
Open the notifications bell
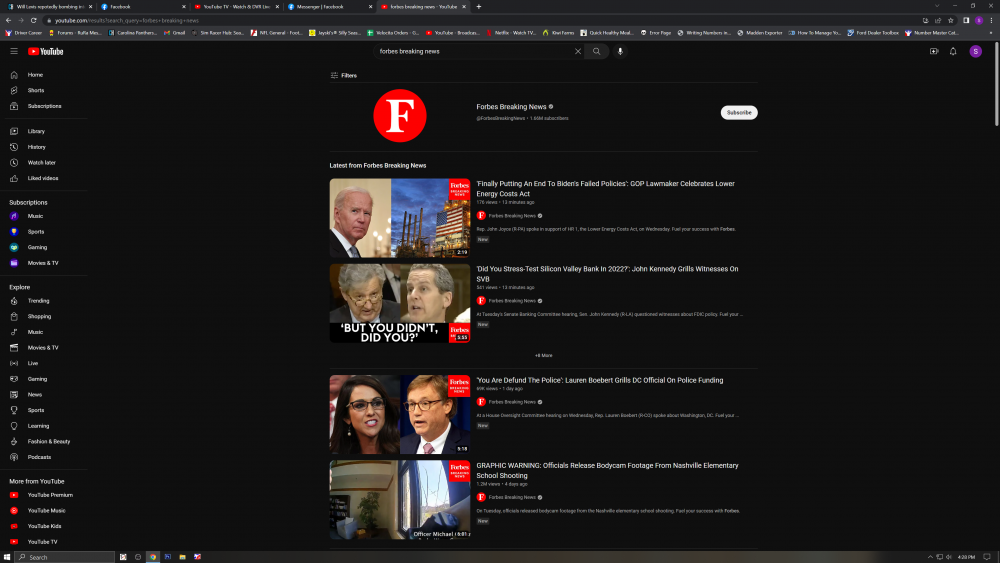tap(953, 51)
